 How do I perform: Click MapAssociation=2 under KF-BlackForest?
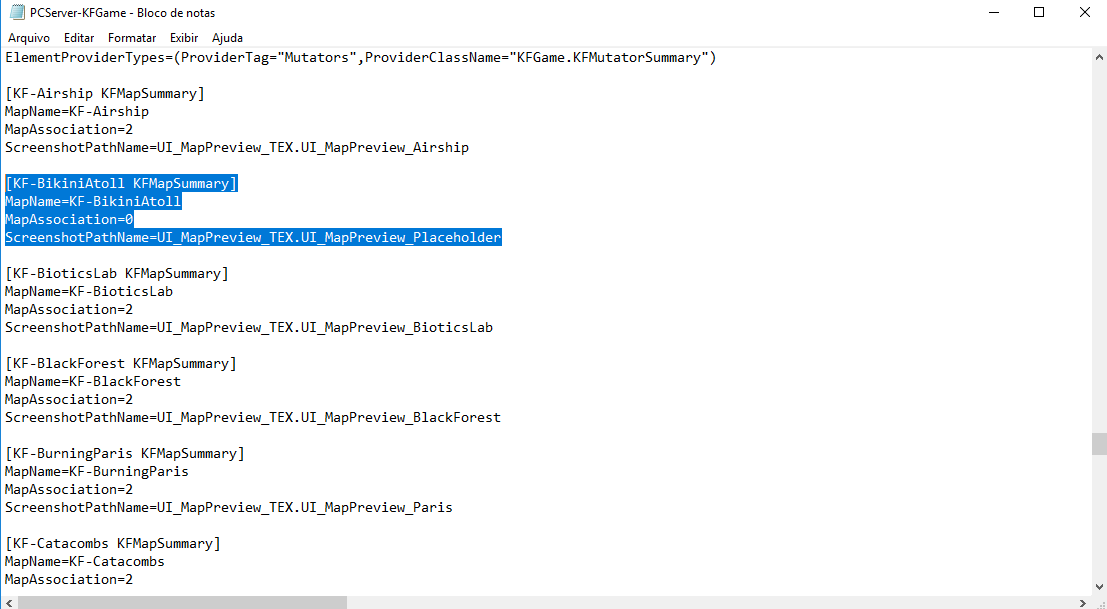[x=69, y=399]
